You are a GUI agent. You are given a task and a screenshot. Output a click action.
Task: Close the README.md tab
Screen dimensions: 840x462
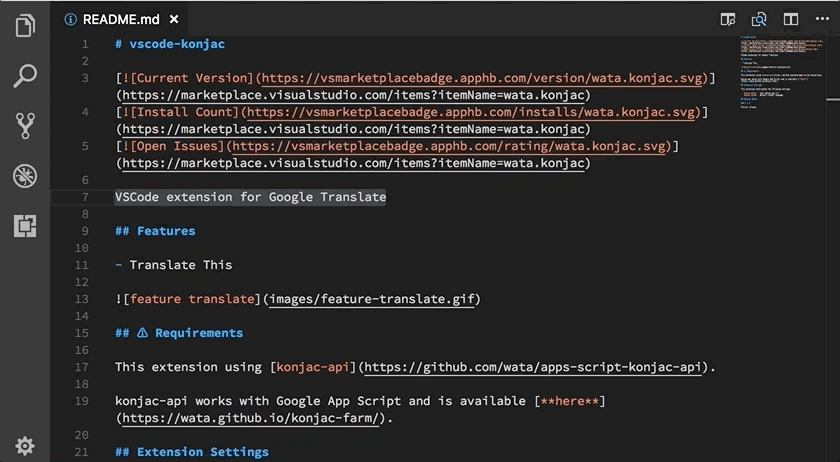[x=174, y=20]
